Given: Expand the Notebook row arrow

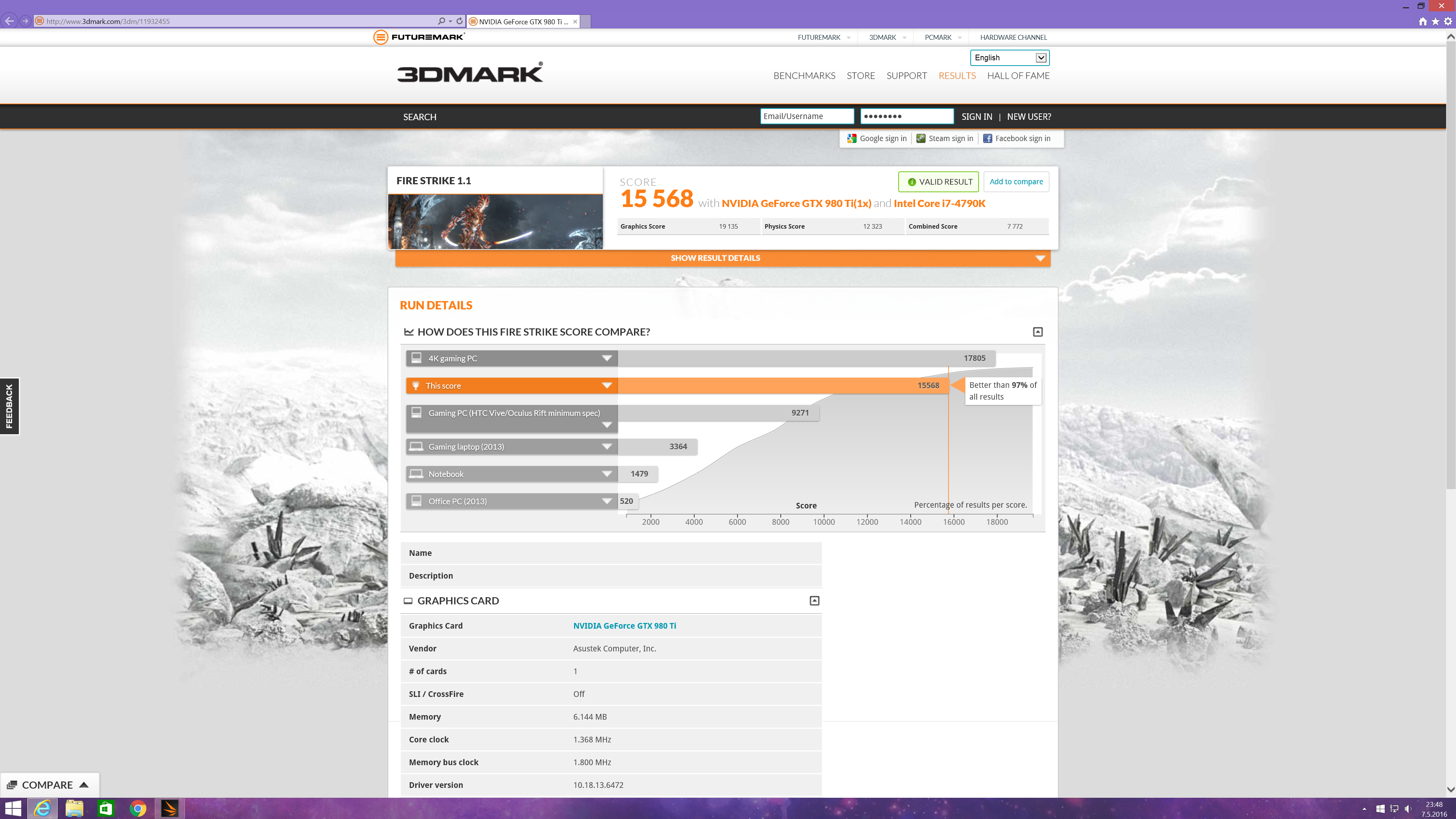Looking at the screenshot, I should point(607,474).
